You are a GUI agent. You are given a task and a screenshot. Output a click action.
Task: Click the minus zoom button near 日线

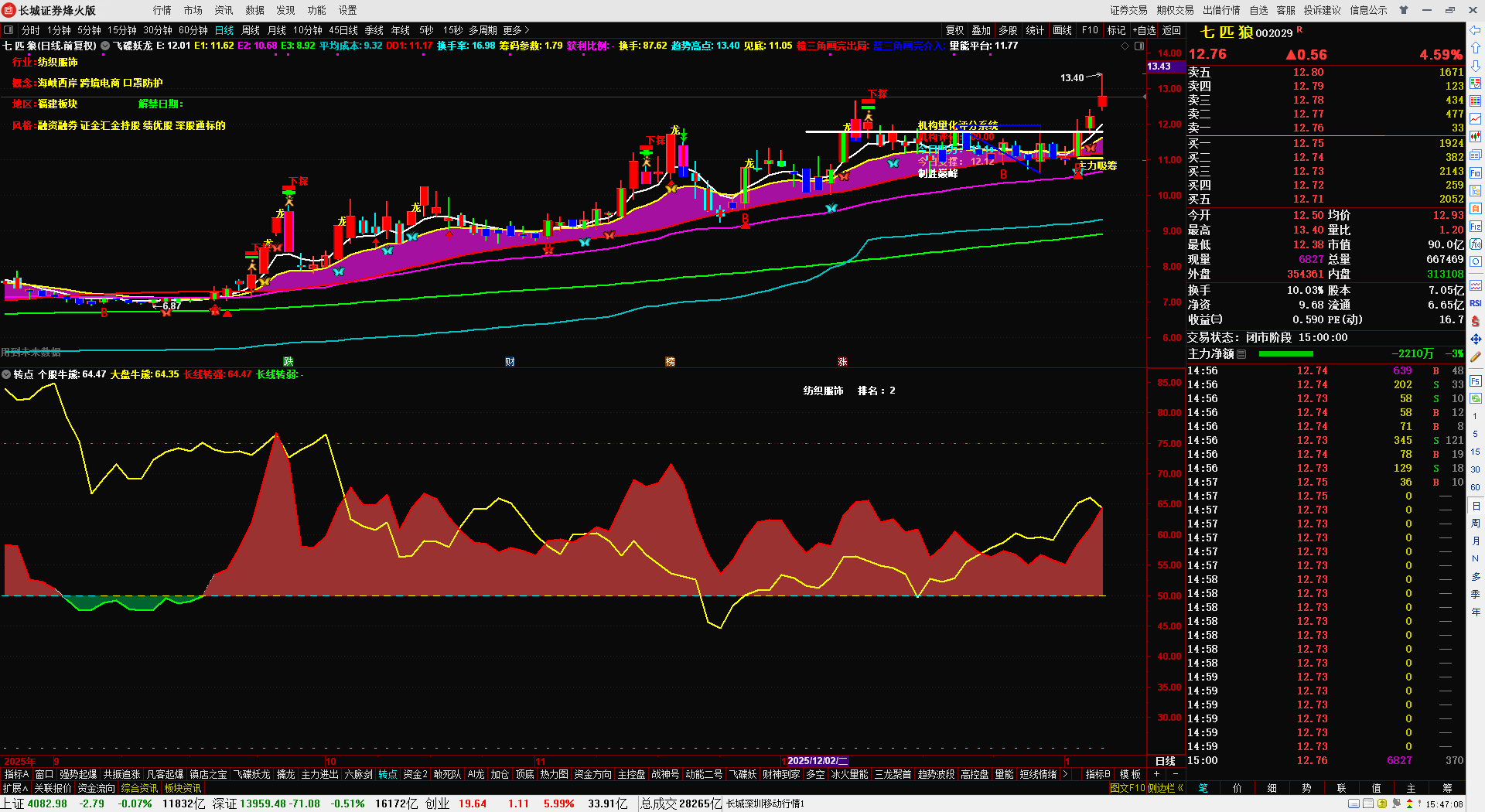click(x=1176, y=774)
